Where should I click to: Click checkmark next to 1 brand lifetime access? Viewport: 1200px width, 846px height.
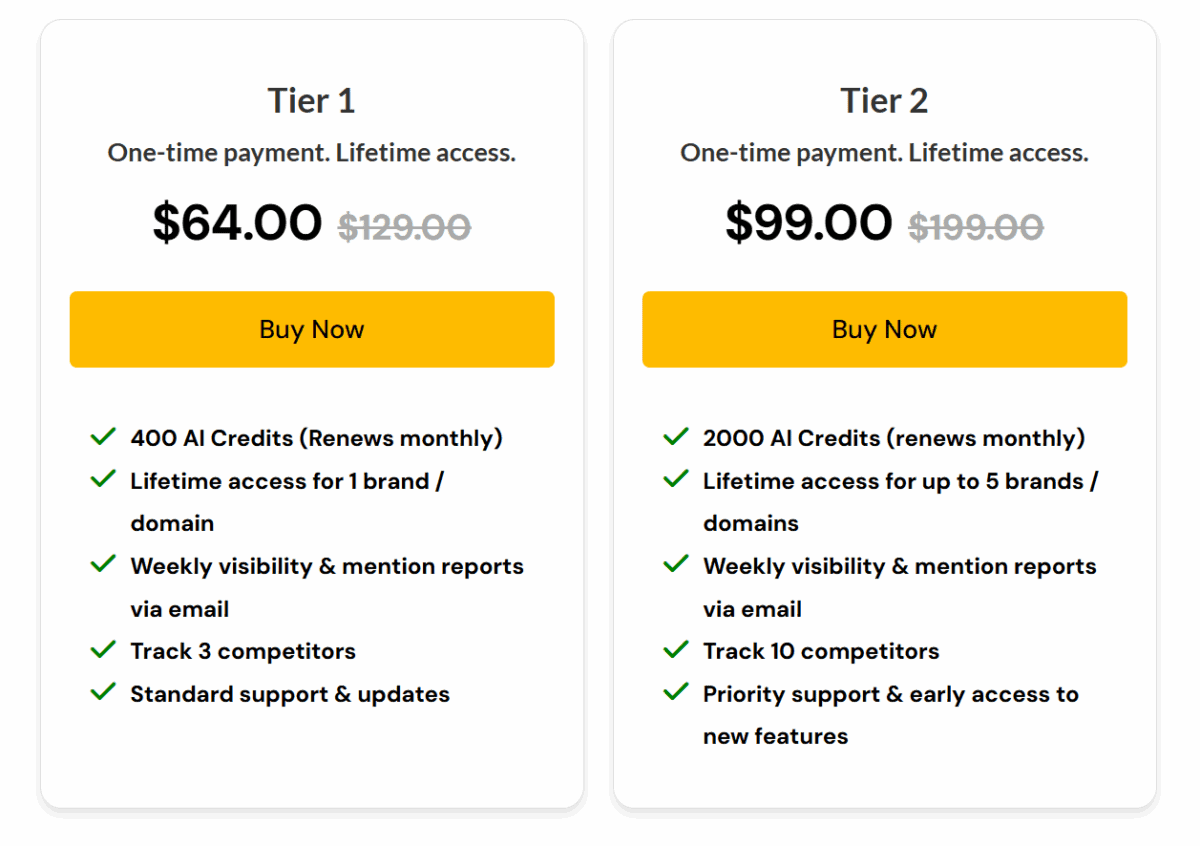103,480
